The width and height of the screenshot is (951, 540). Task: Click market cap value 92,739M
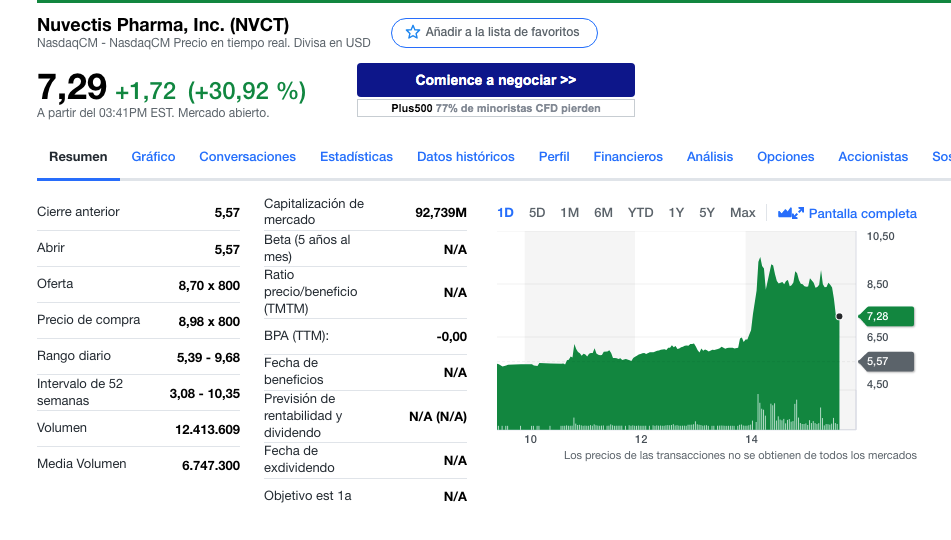point(441,212)
